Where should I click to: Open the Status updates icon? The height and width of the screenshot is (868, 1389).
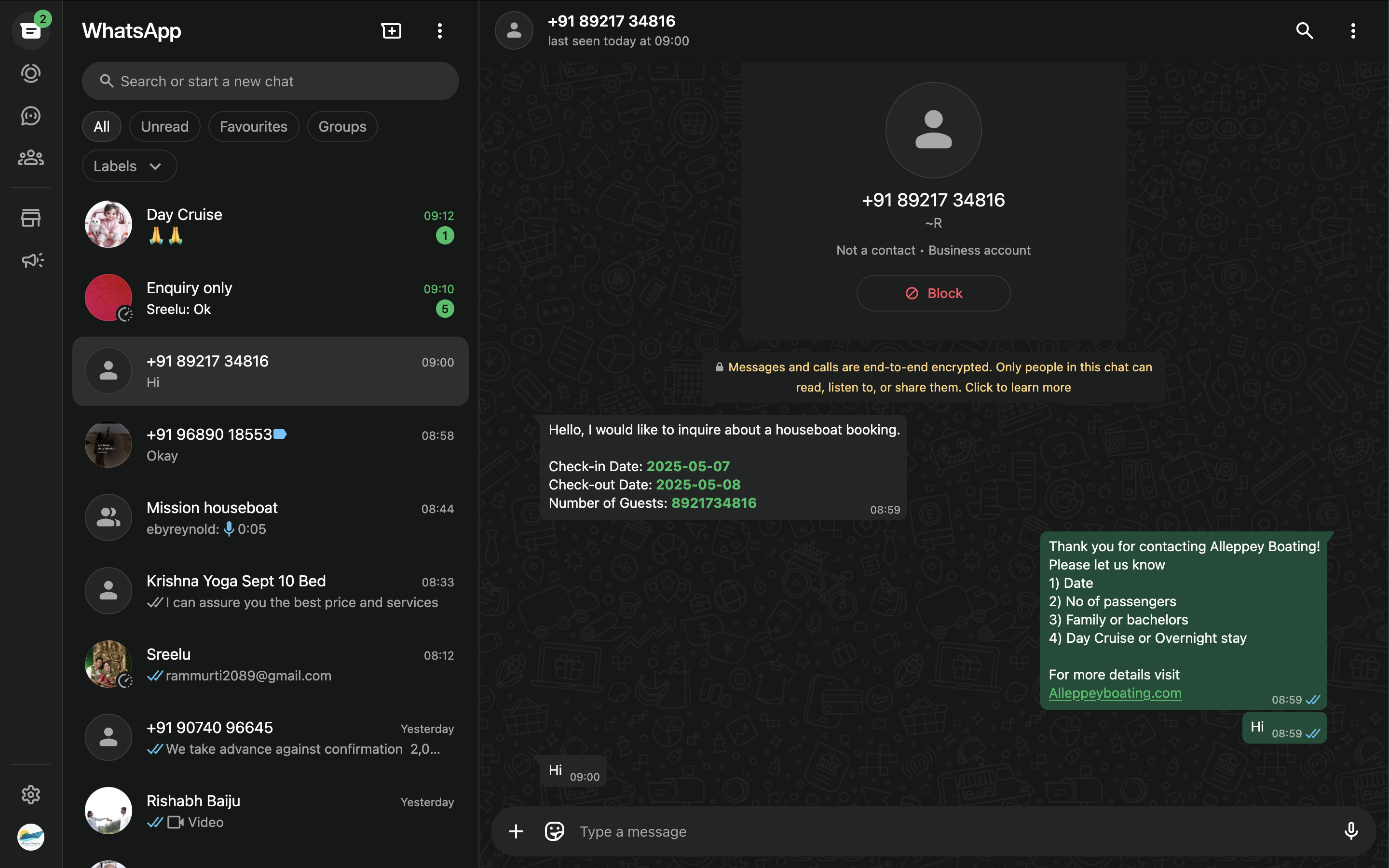pos(31,73)
